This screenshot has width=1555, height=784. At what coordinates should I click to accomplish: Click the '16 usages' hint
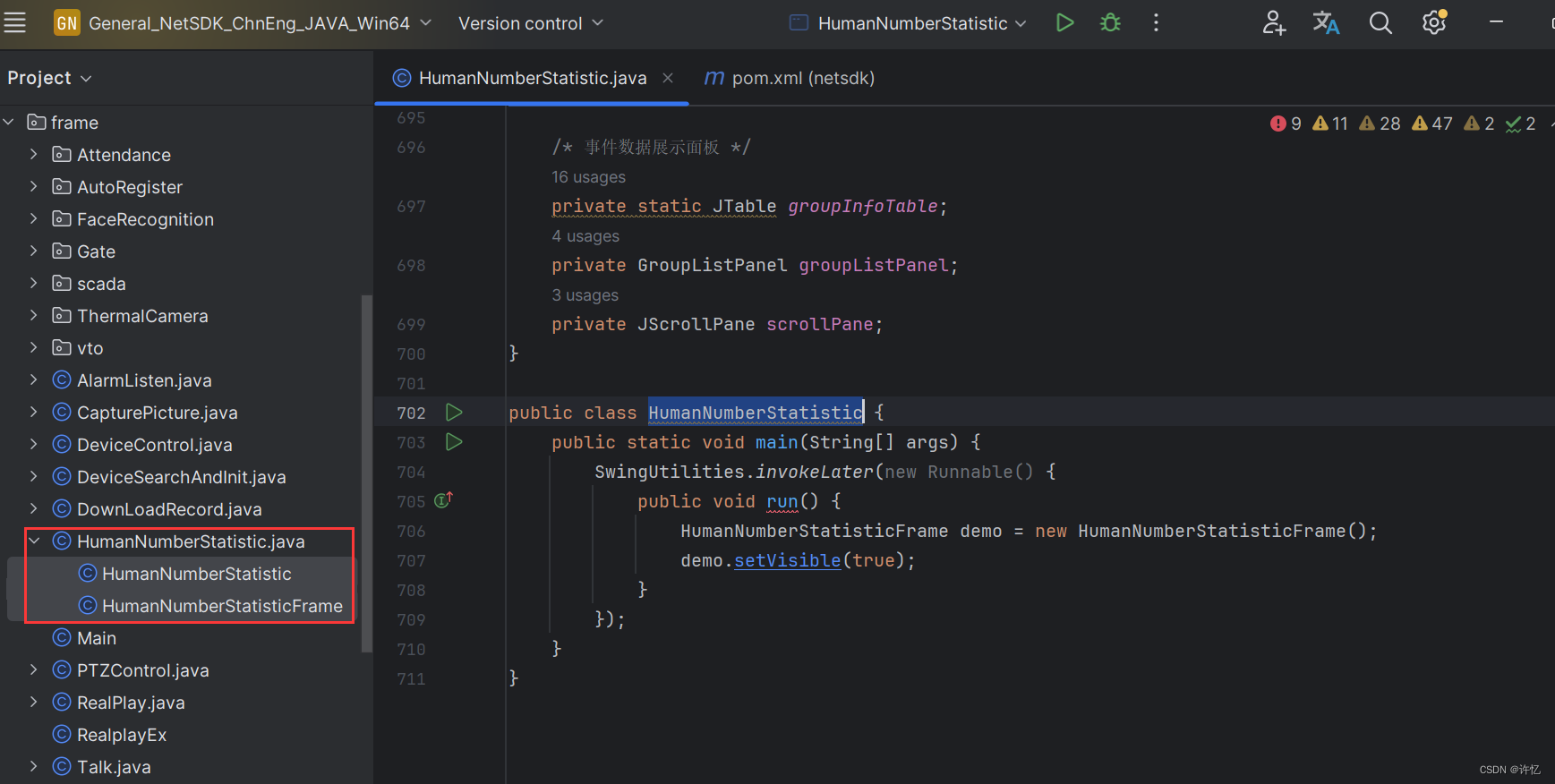pyautogui.click(x=588, y=177)
